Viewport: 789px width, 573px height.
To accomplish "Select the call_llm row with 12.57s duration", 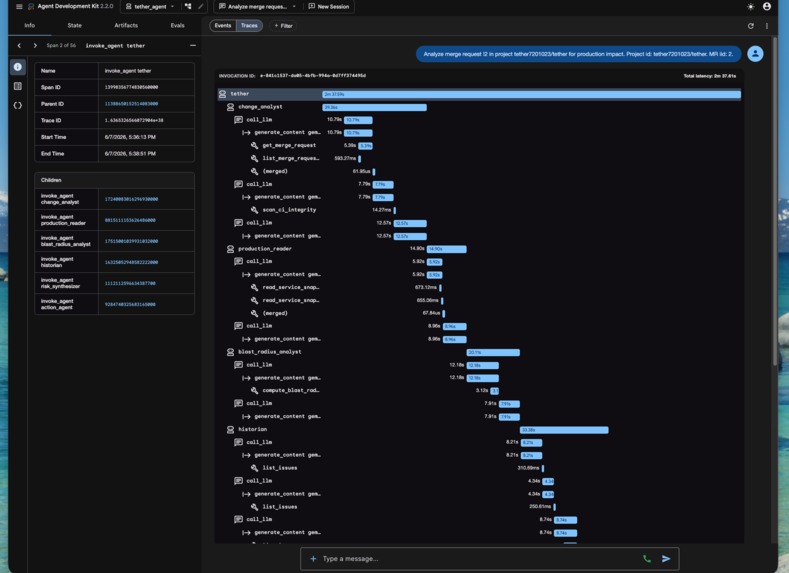I will click(479, 223).
